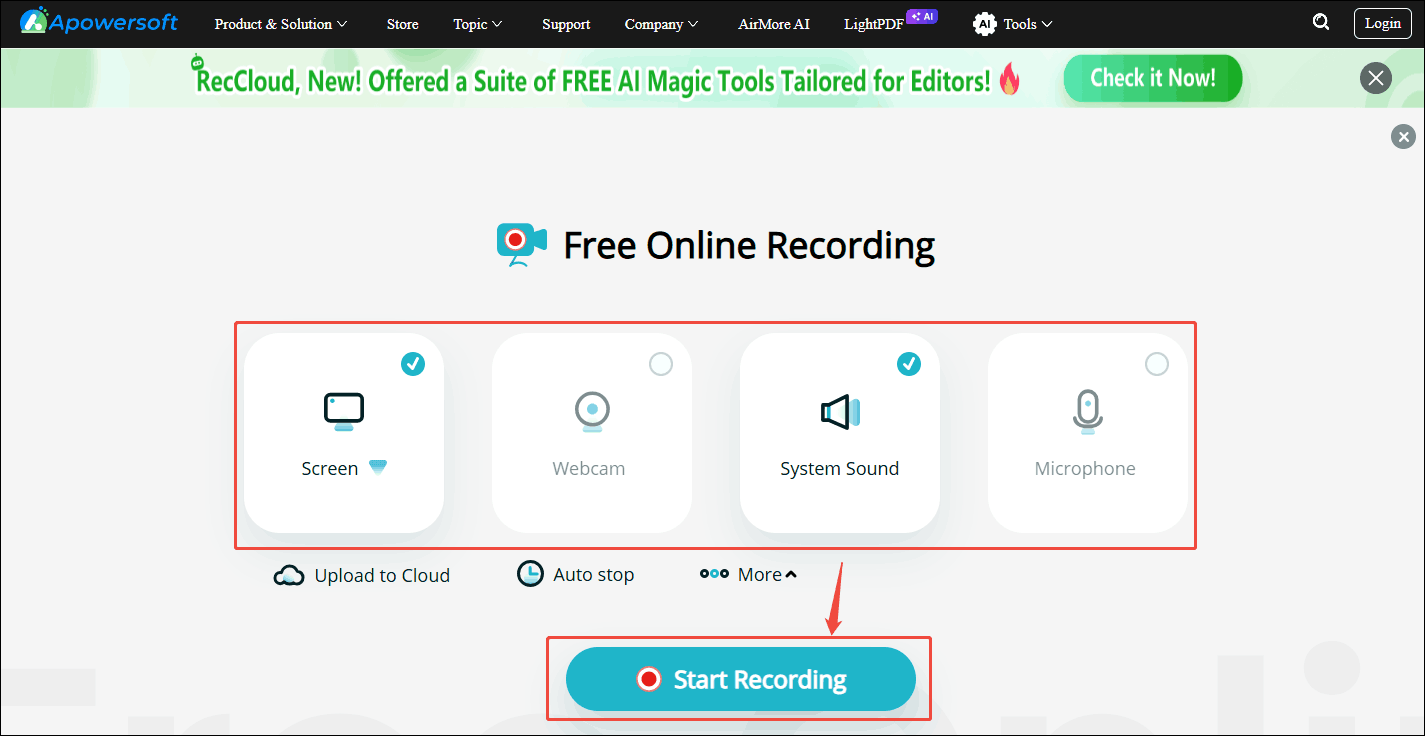The height and width of the screenshot is (736, 1425).
Task: Go to the Support menu item
Action: [566, 23]
